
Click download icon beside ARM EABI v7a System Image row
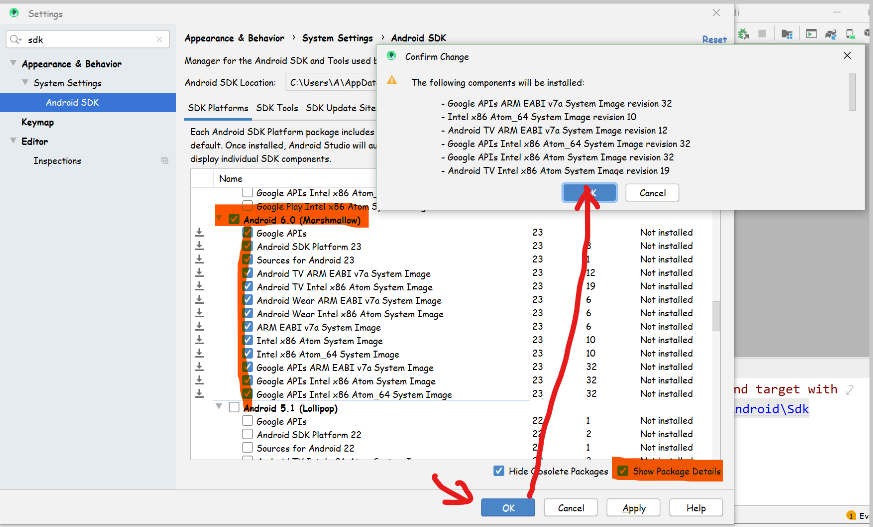pyautogui.click(x=199, y=326)
